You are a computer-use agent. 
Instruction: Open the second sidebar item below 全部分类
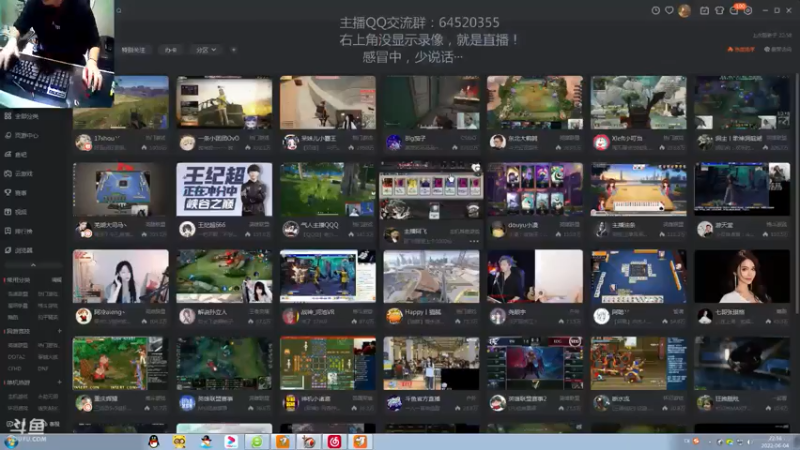point(21,135)
